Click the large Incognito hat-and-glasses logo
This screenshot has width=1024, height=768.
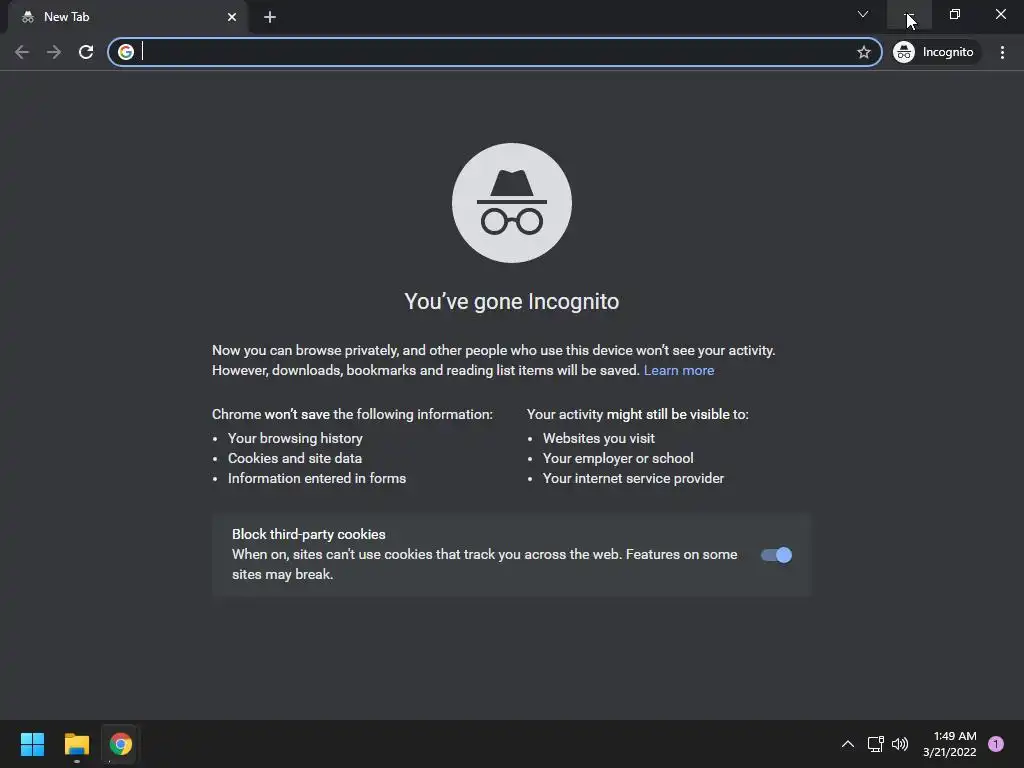pos(512,203)
